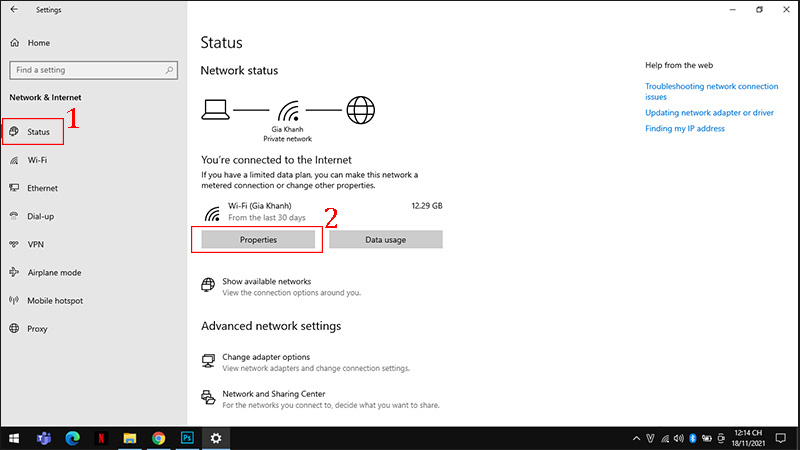
Task: Open Finding my IP address help link
Action: (685, 128)
